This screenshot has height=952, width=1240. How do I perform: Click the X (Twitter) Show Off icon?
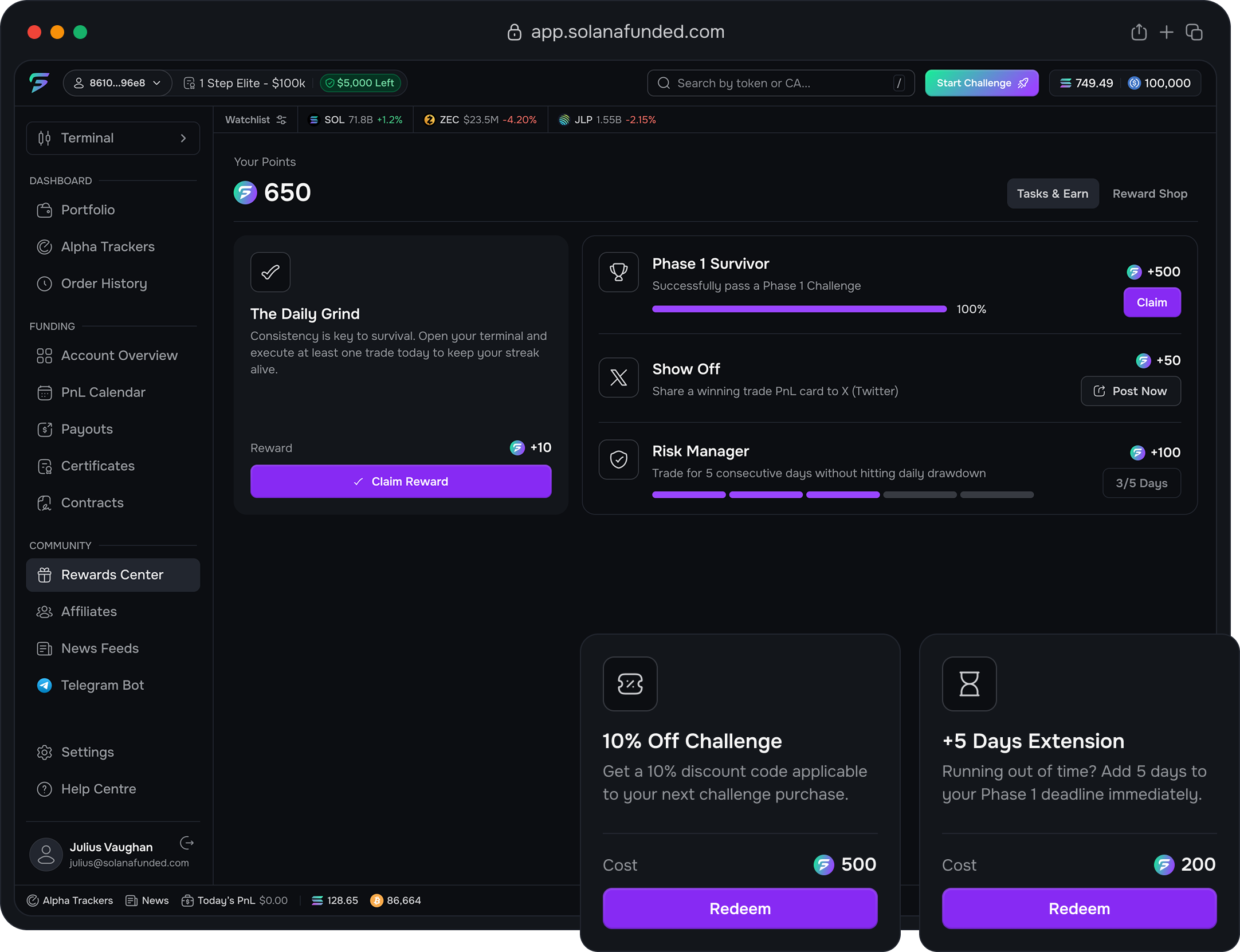coord(618,377)
